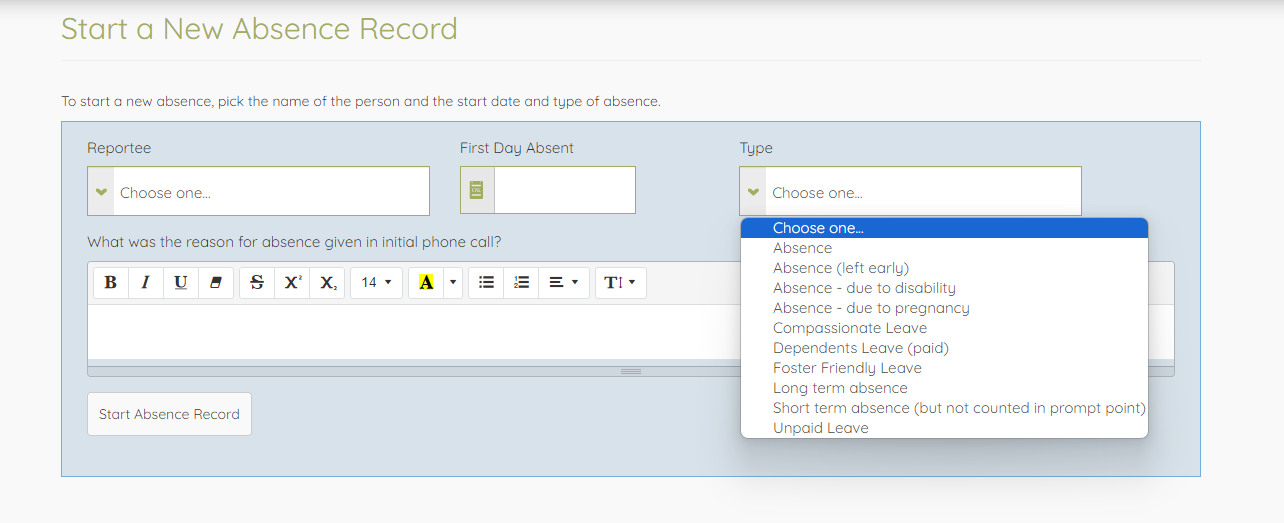Toggle italic text formatting
Screen dimensions: 1284x523
(x=145, y=283)
